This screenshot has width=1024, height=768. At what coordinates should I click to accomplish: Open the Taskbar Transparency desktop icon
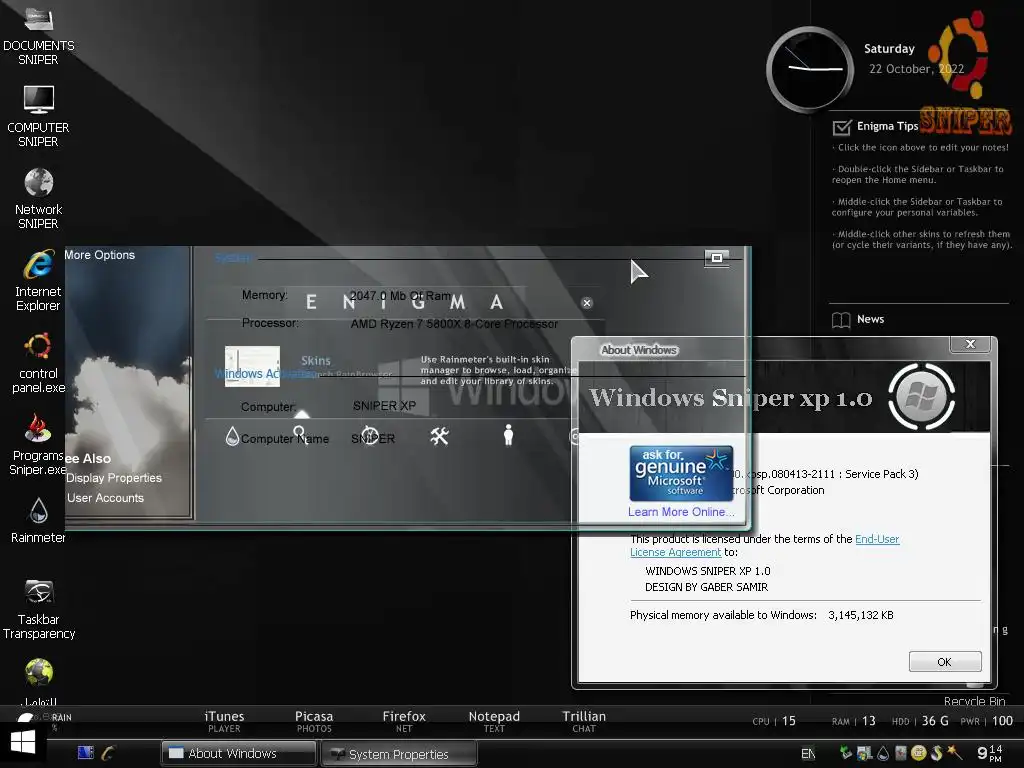pos(38,609)
